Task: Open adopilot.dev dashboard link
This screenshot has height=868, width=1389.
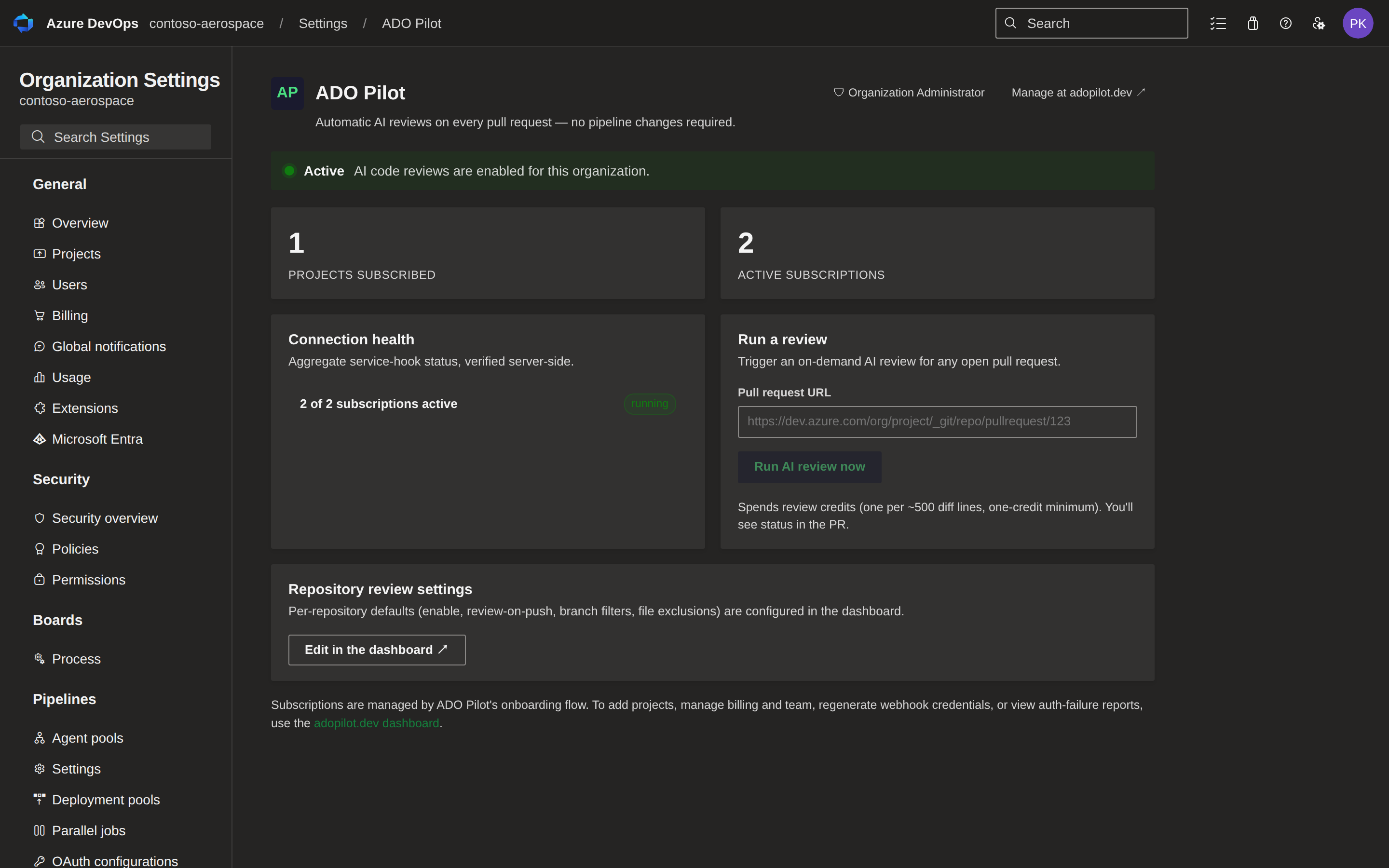Action: tap(376, 723)
